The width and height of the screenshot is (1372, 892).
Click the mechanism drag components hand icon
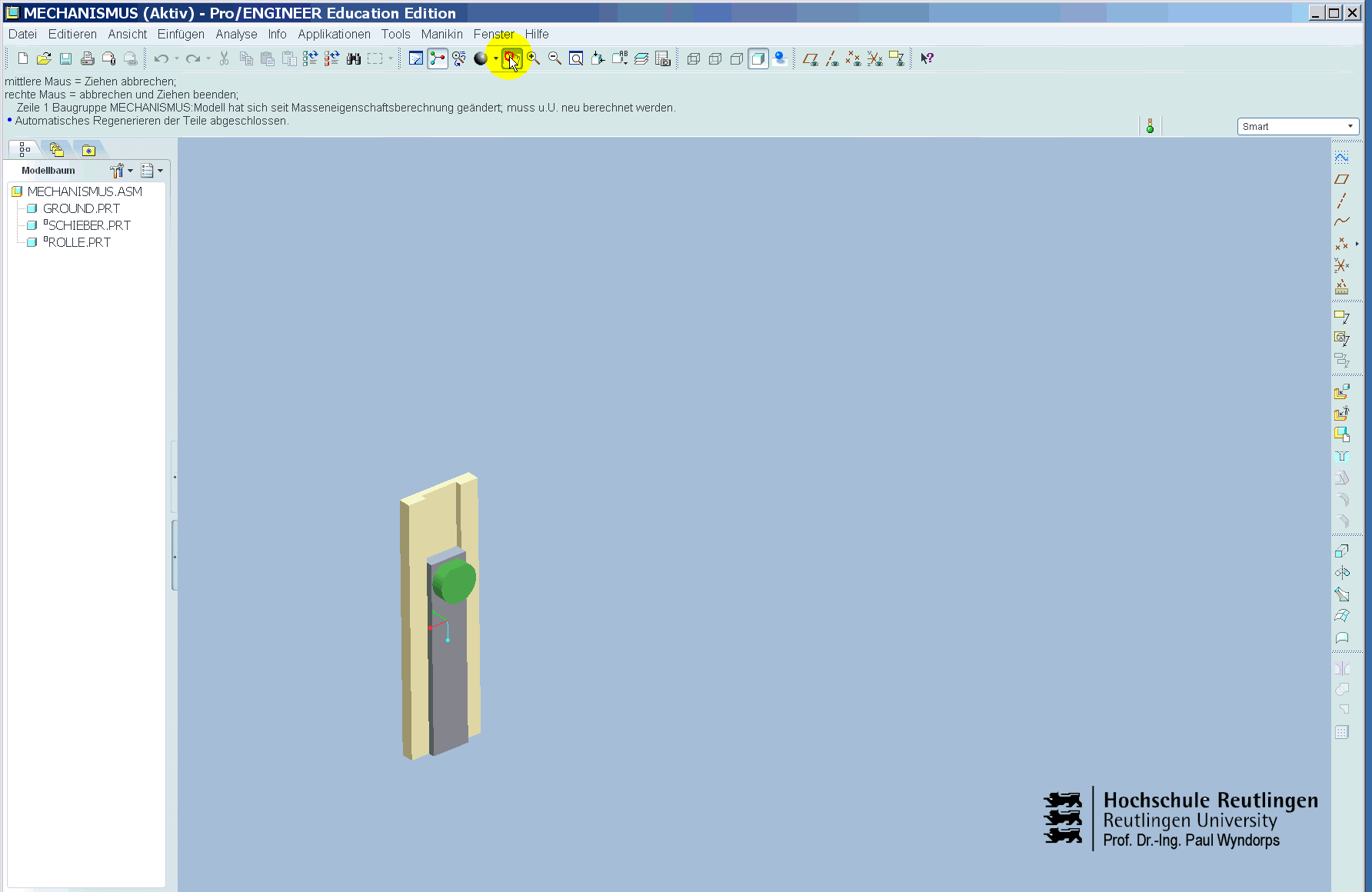[512, 58]
